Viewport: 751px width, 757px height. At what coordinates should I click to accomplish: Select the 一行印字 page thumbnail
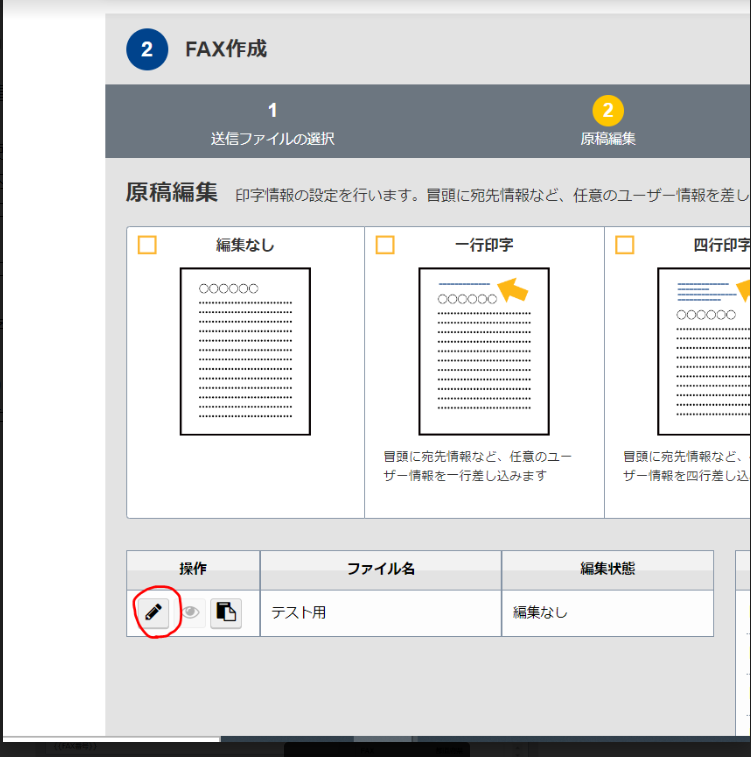point(484,351)
